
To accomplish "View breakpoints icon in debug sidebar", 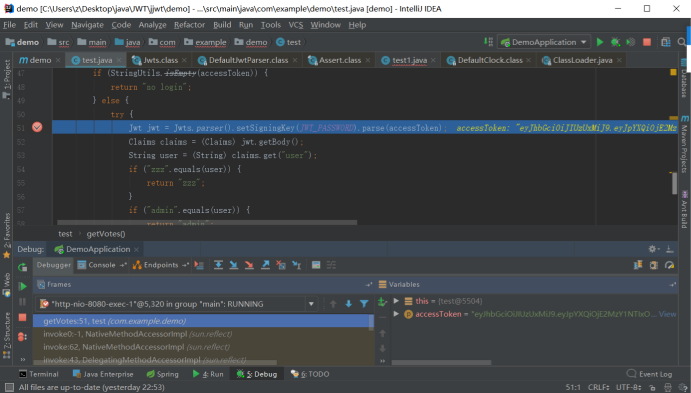I will (x=22, y=337).
